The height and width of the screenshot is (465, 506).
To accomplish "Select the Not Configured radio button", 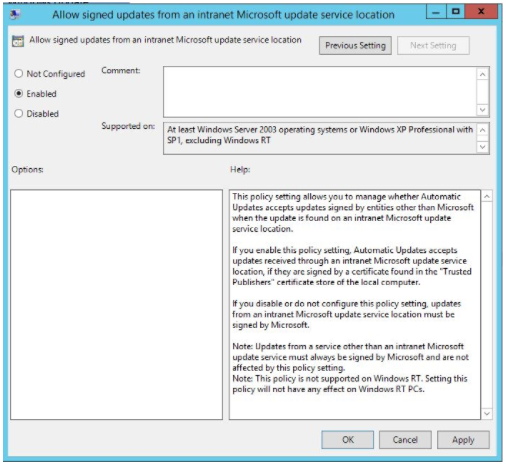I will [x=18, y=73].
